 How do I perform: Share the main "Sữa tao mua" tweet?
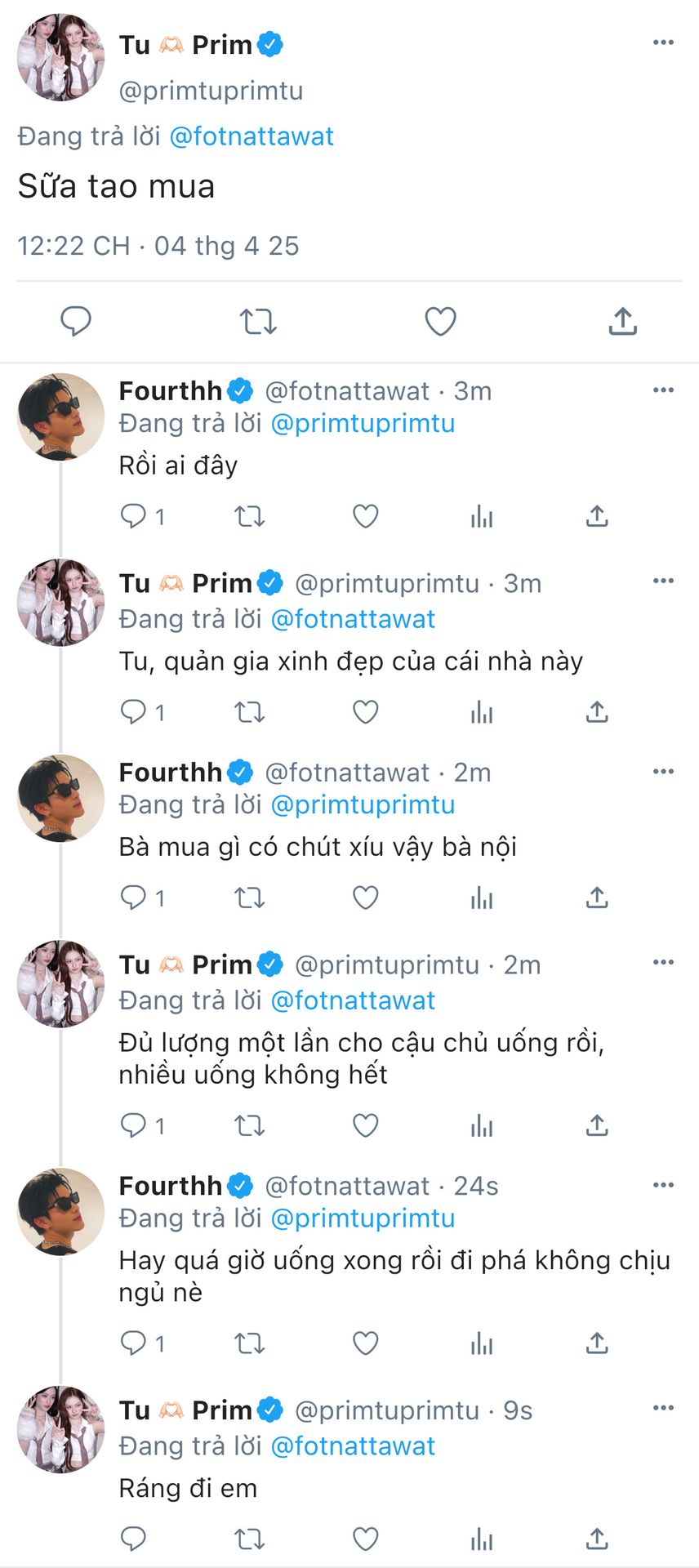[622, 322]
